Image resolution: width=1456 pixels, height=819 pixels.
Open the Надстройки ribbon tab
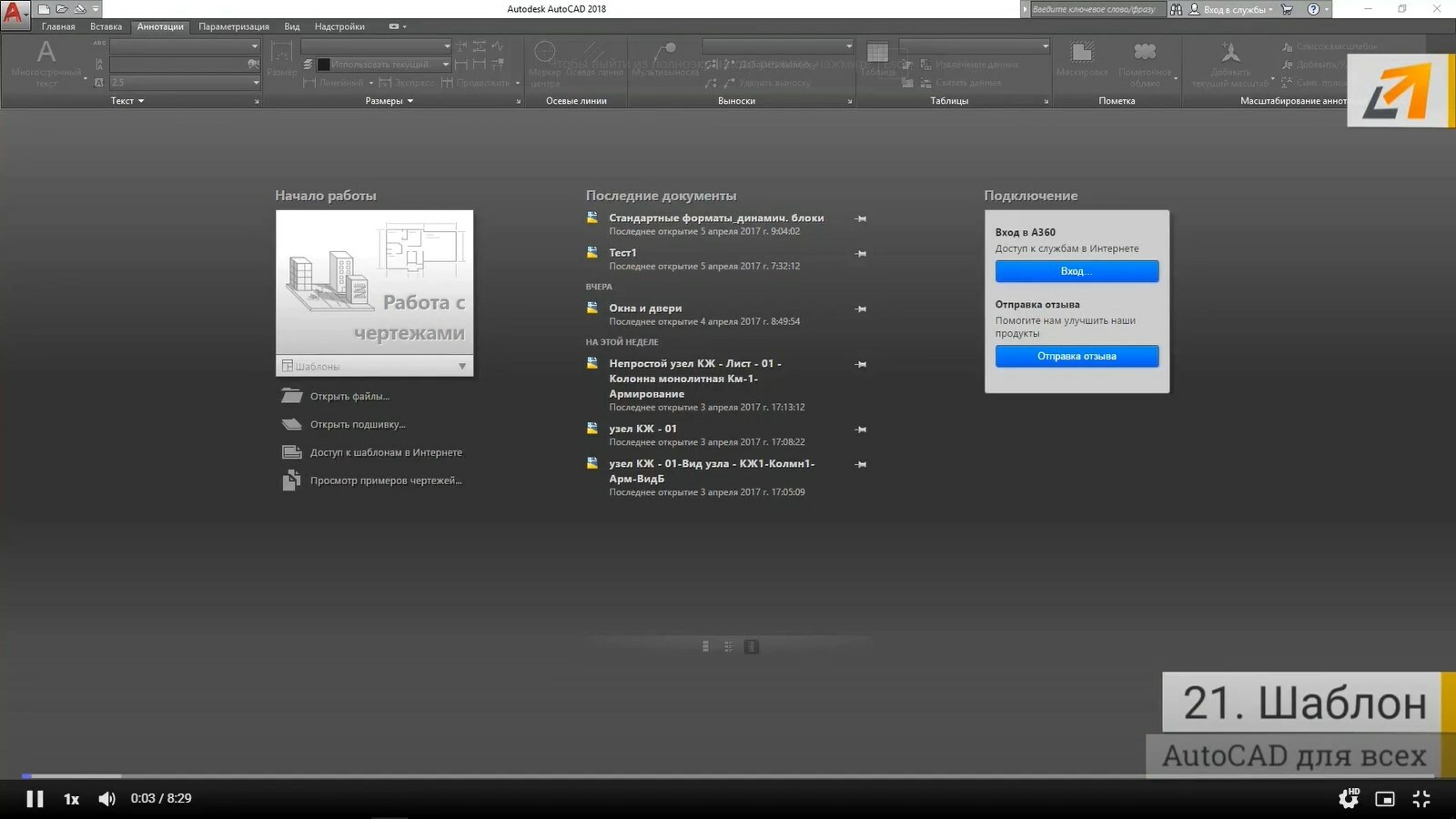click(339, 26)
